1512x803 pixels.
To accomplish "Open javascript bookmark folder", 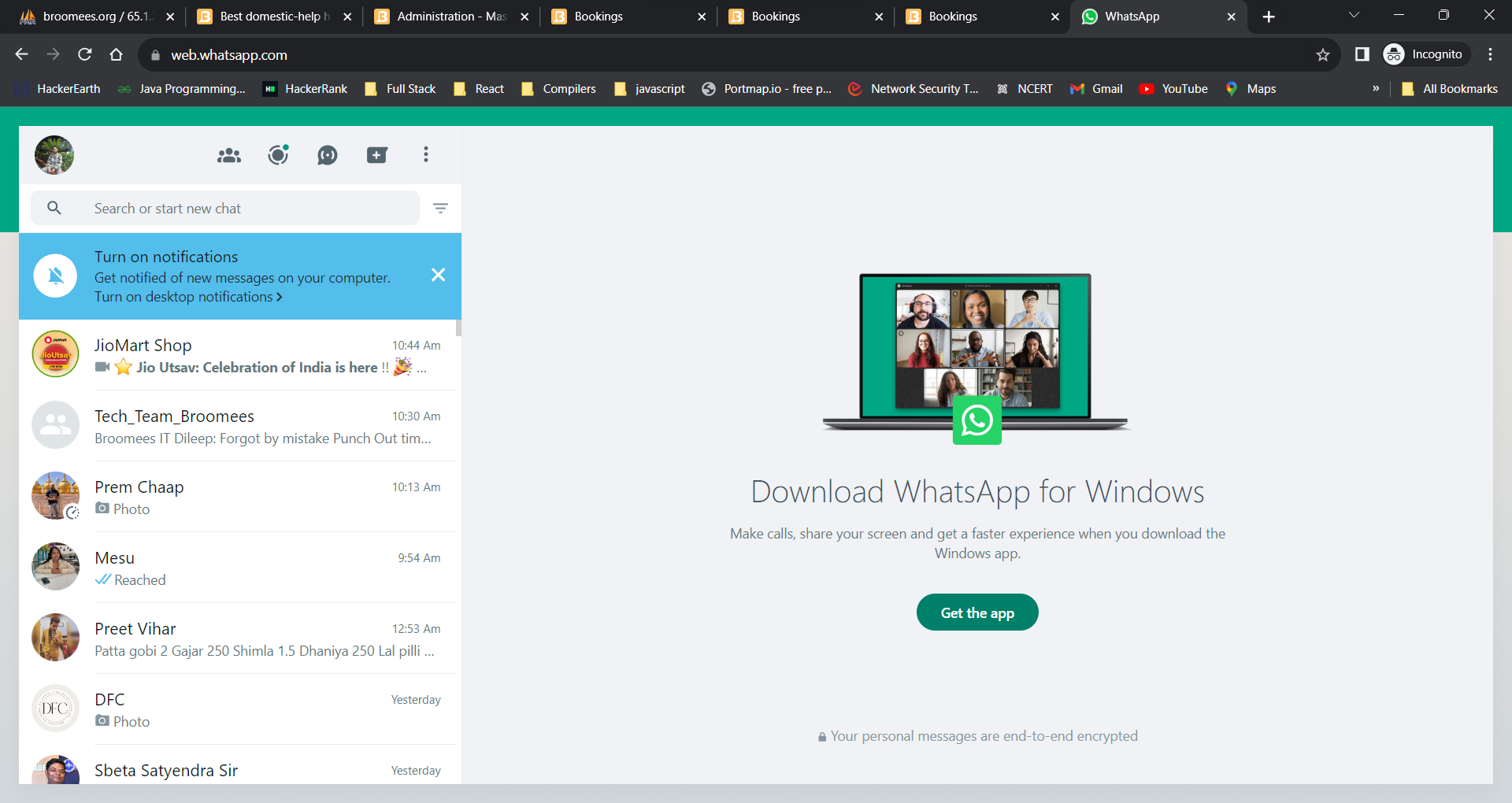I will click(650, 89).
